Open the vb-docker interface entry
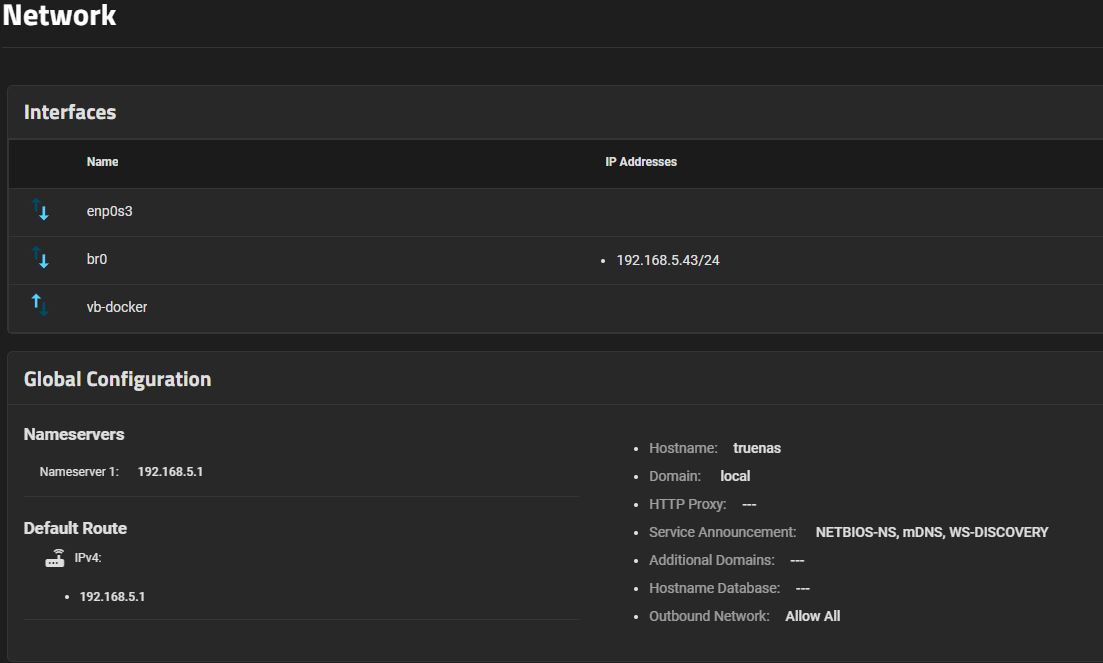 [117, 307]
